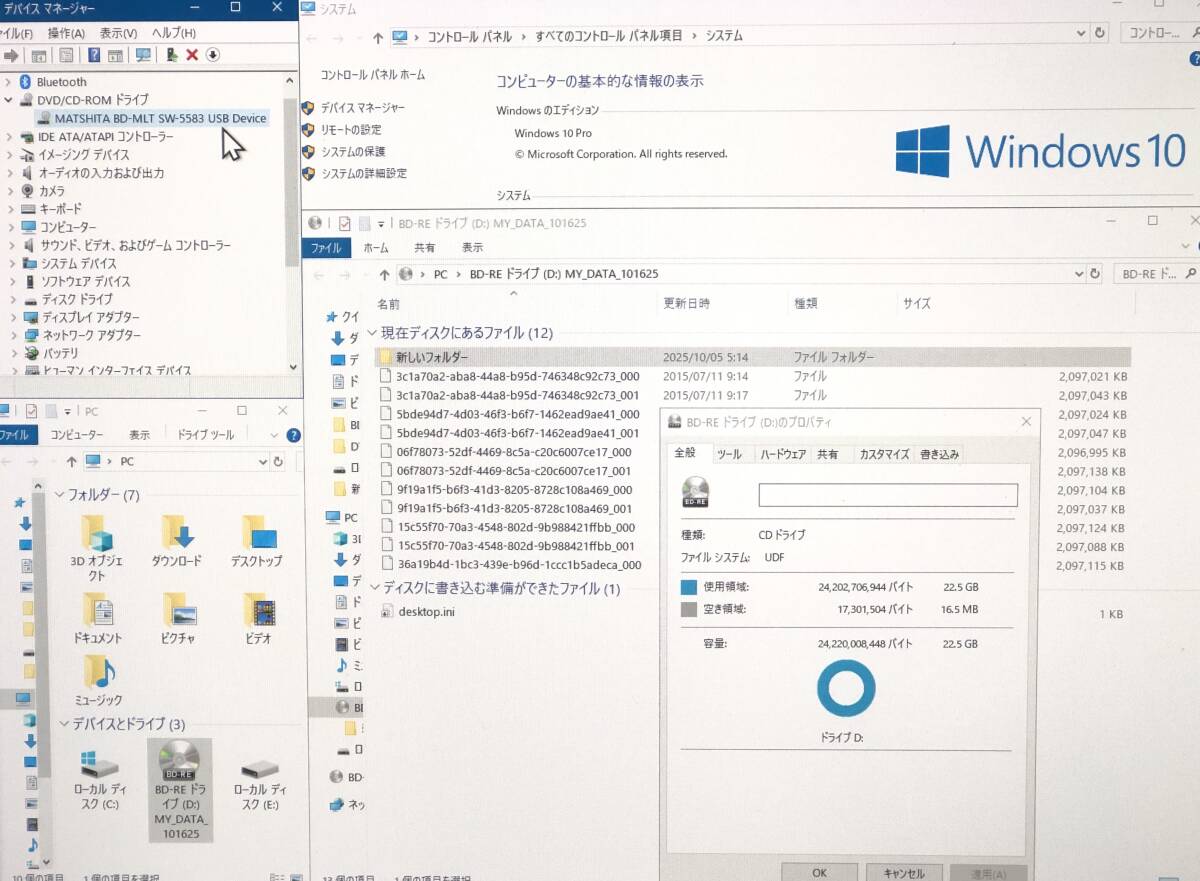Click refresh icon in BD-RE drive window address bar

[1094, 274]
